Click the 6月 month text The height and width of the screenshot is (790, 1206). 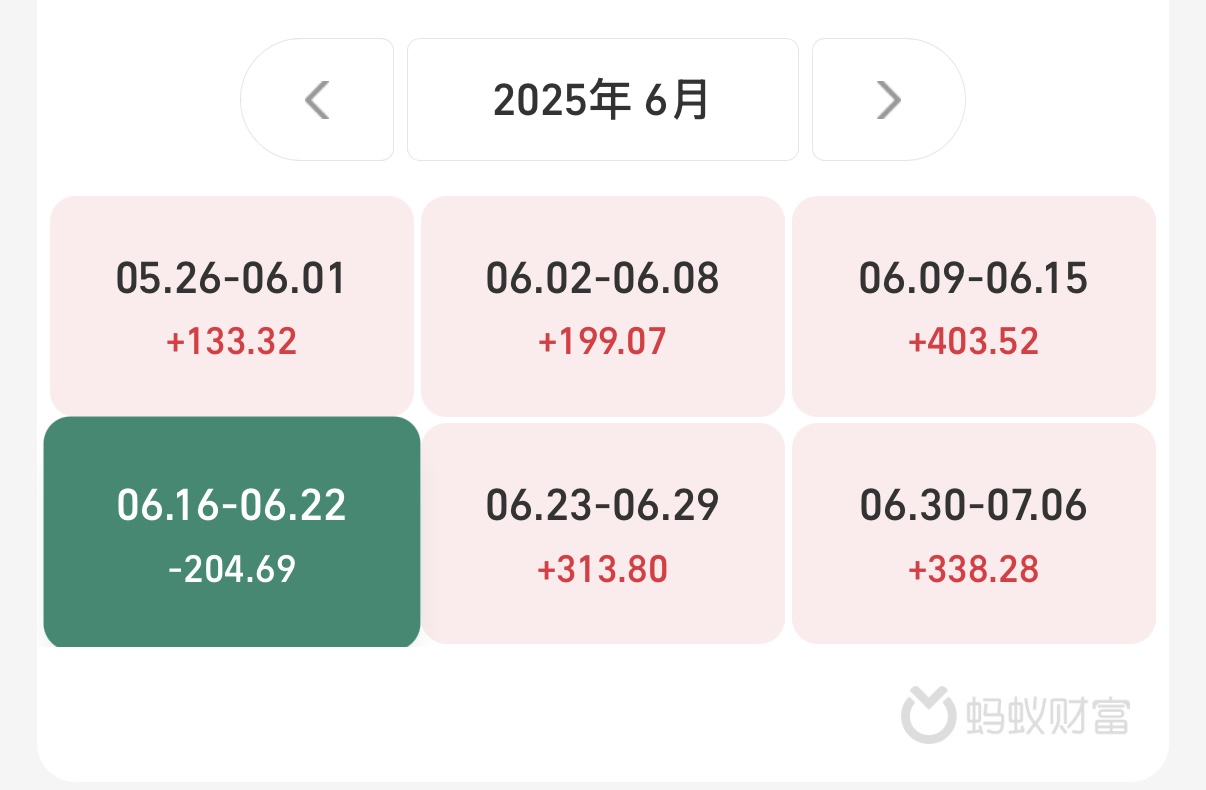[x=677, y=100]
